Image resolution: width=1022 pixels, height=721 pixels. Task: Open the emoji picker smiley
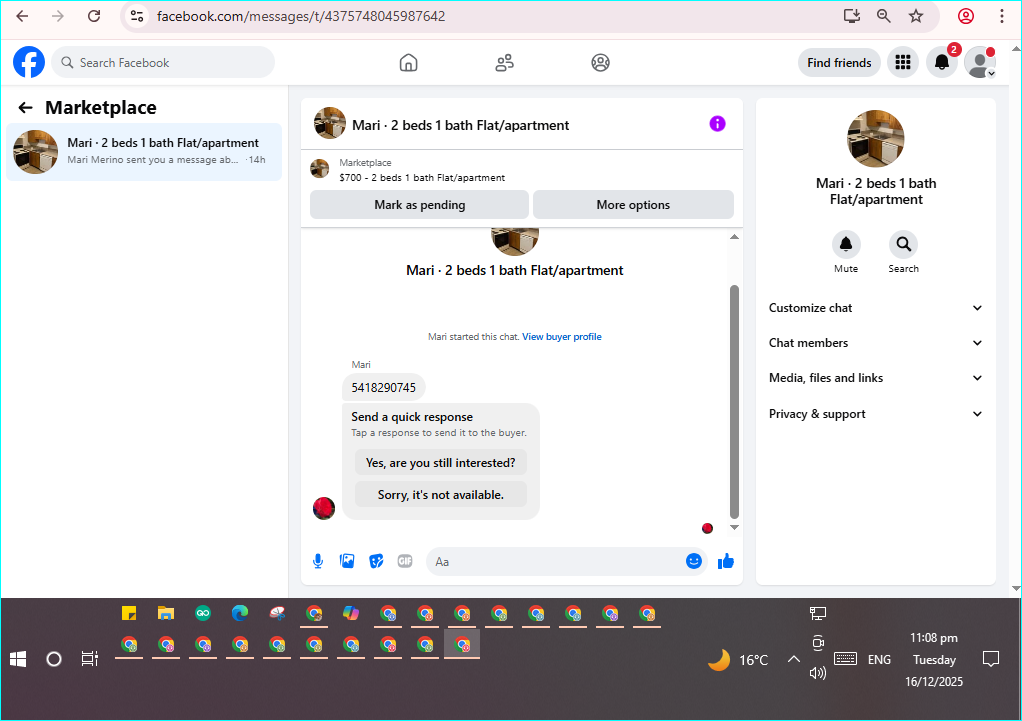(x=694, y=561)
